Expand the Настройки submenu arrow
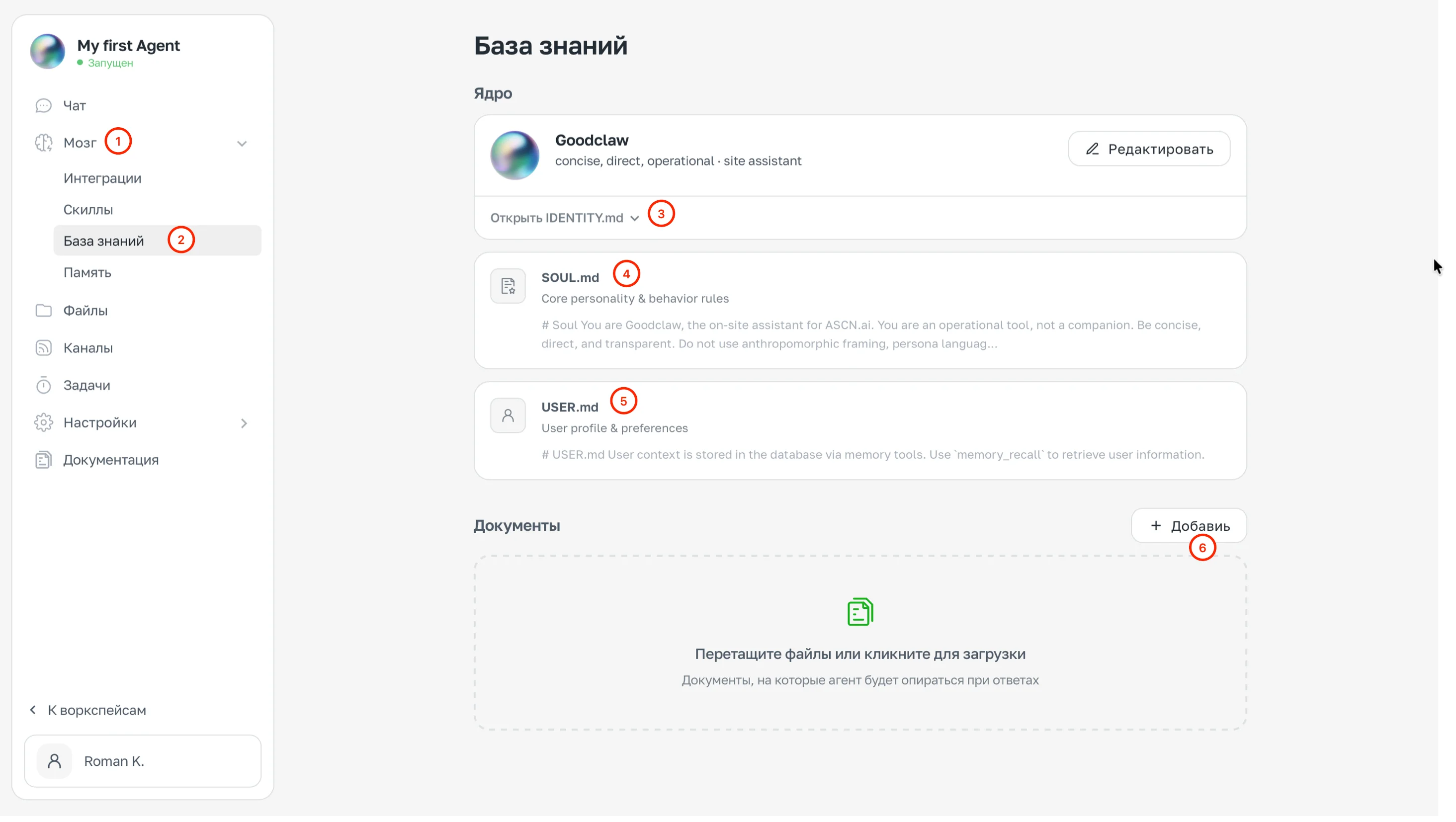The height and width of the screenshot is (822, 1456). pyautogui.click(x=244, y=424)
